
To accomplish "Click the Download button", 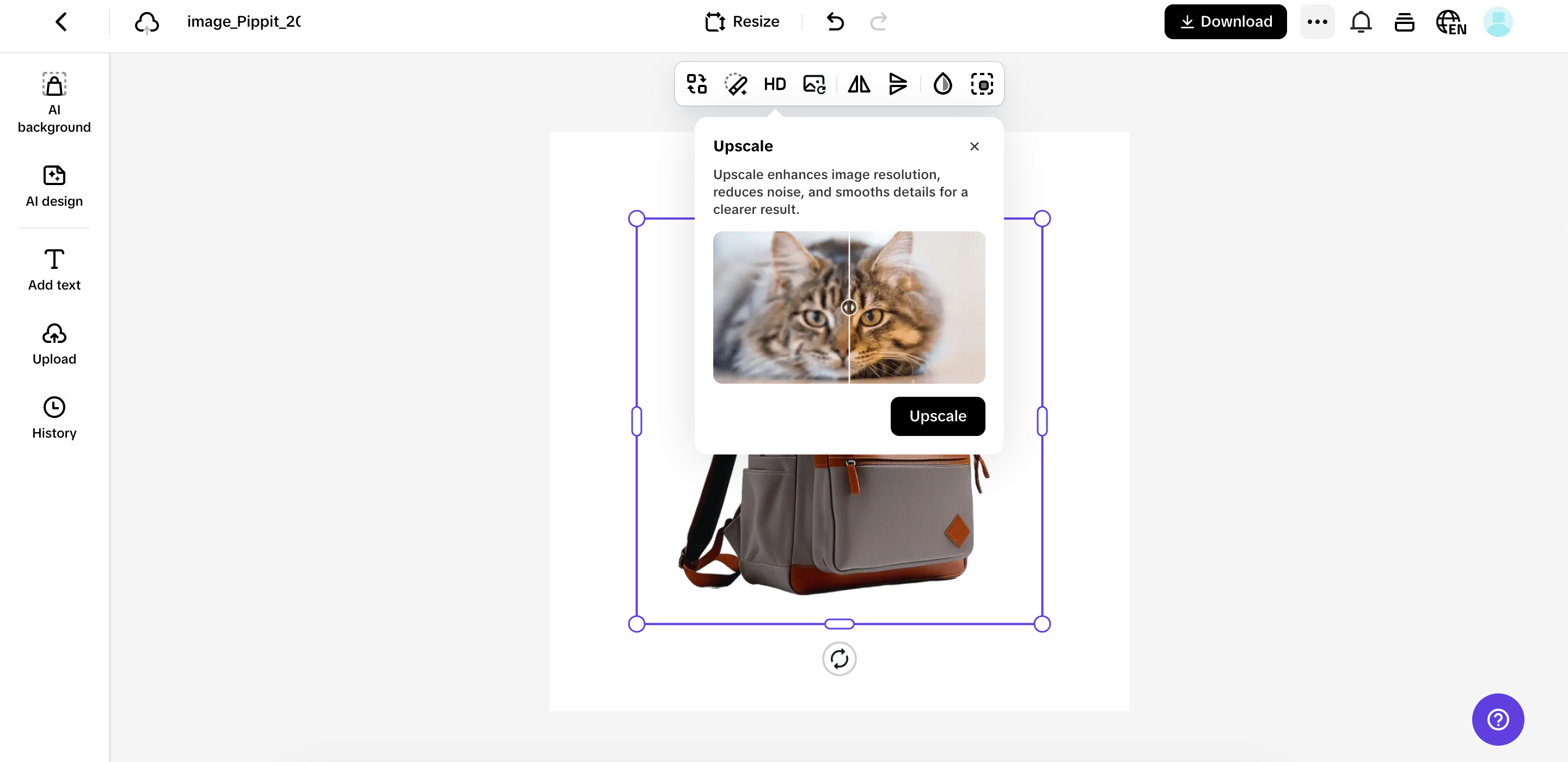I will (1226, 21).
